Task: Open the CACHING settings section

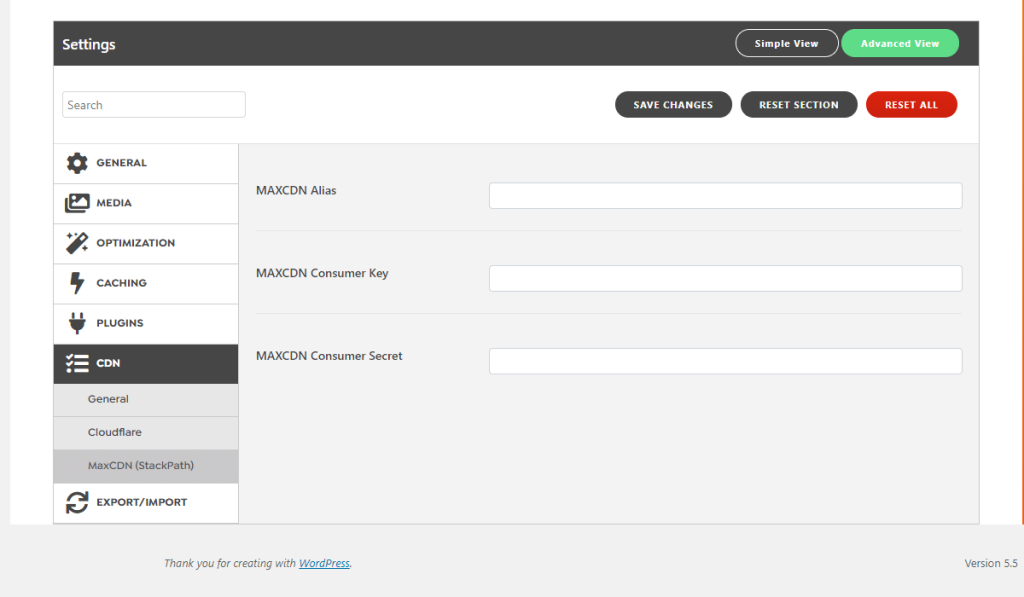Action: coord(146,283)
